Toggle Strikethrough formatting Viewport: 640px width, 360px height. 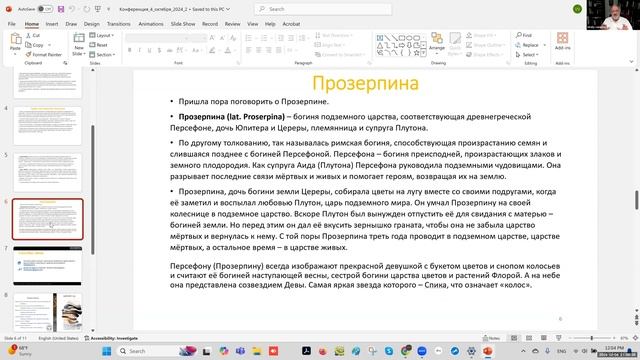(169, 50)
